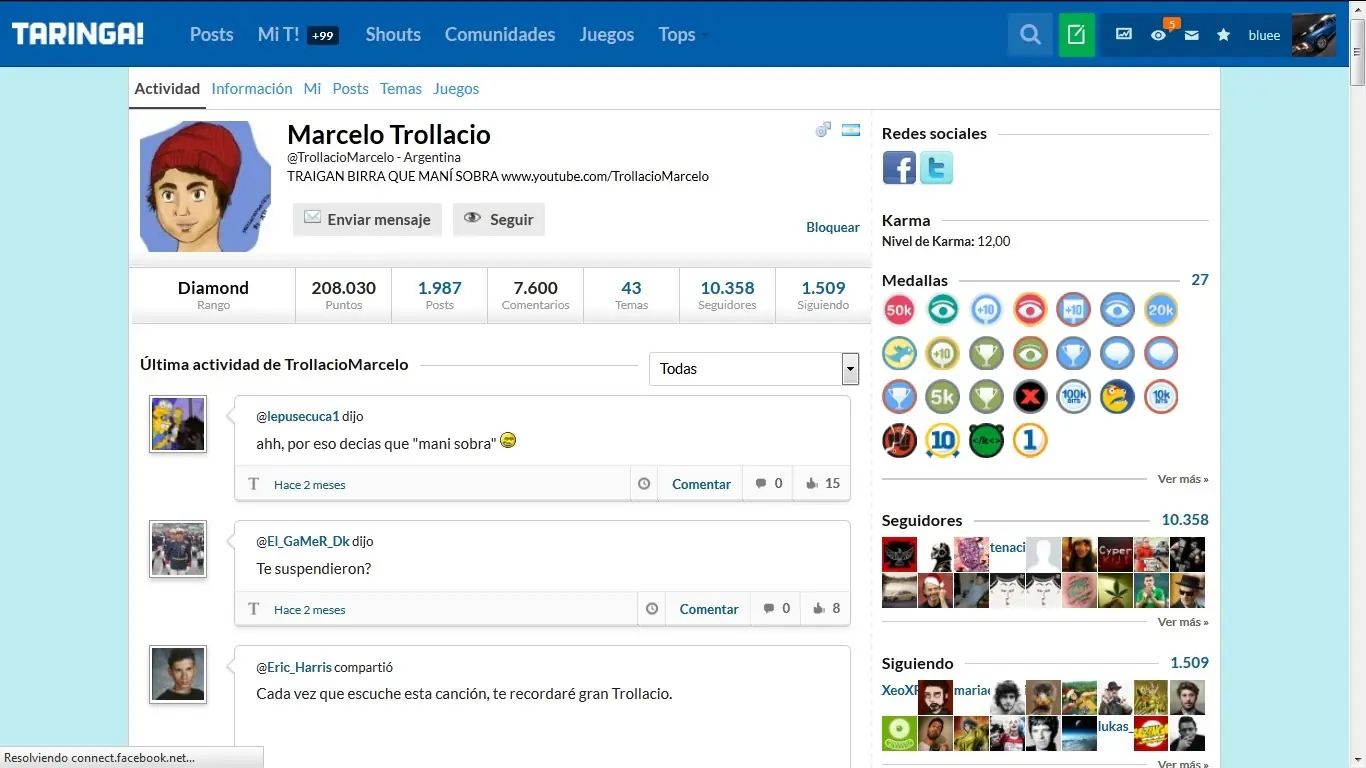Click comment bubble count on lepusecuca1's post

(770, 484)
